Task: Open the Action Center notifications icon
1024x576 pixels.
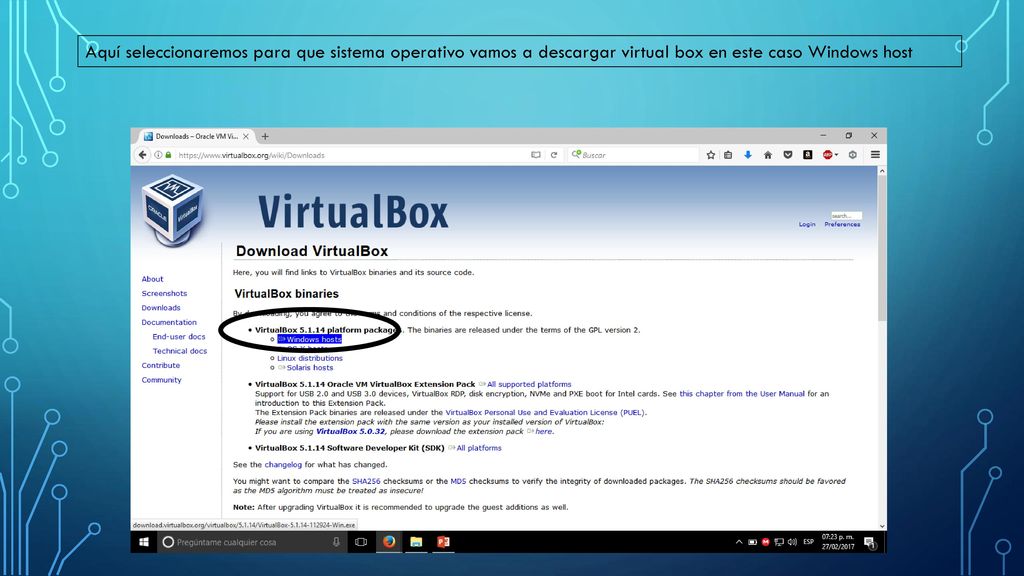Action: [x=869, y=542]
